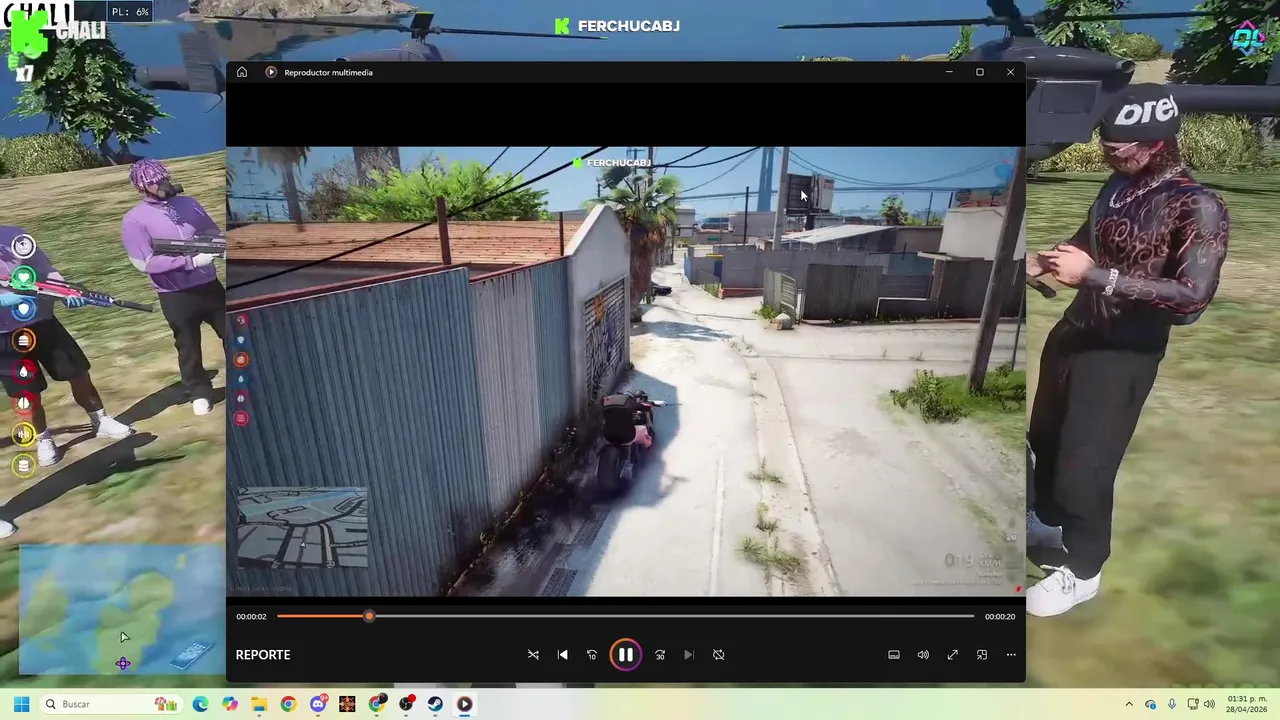Open Microsoft Edge from the taskbar

point(200,704)
